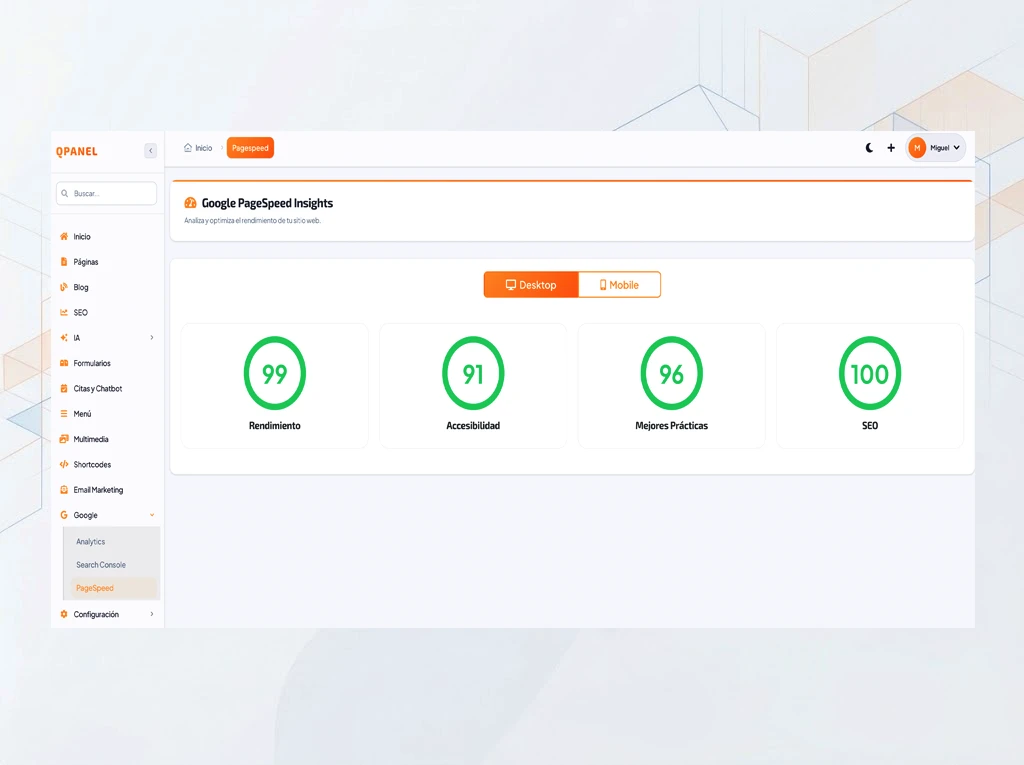Click the Google PageSpeed Insights heading
This screenshot has height=765, width=1024.
click(x=267, y=203)
